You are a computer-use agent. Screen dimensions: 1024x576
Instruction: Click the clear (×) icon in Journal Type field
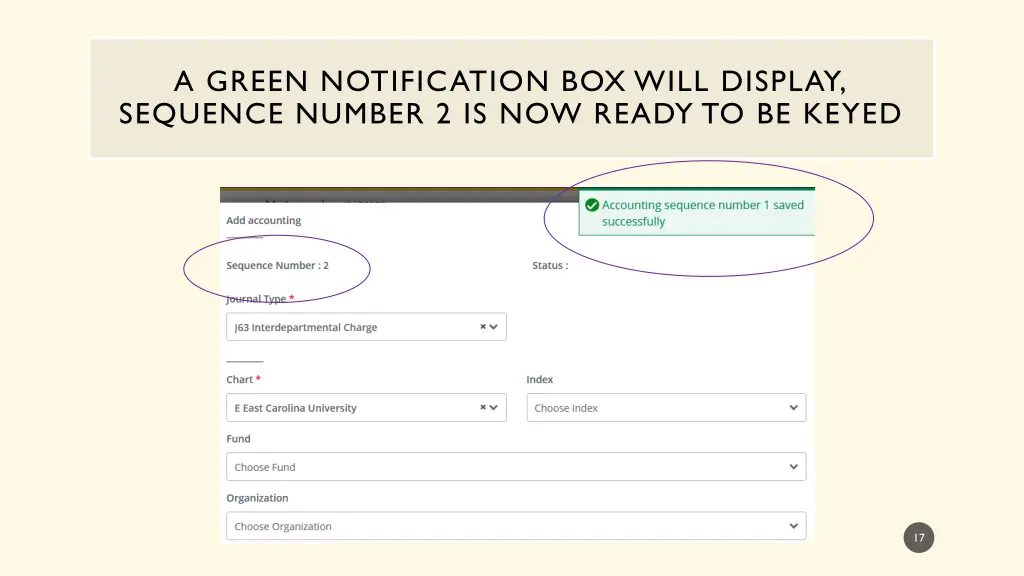483,326
